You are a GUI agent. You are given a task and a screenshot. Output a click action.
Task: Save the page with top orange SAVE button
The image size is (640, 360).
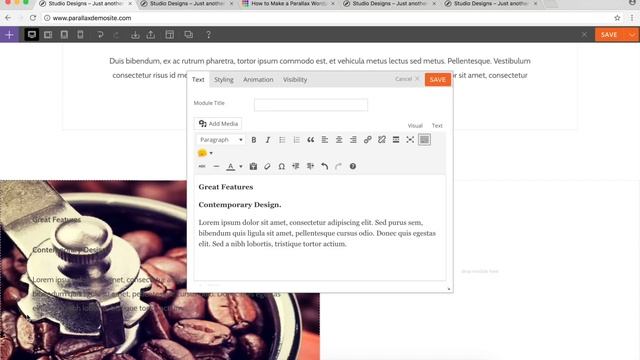pos(609,35)
